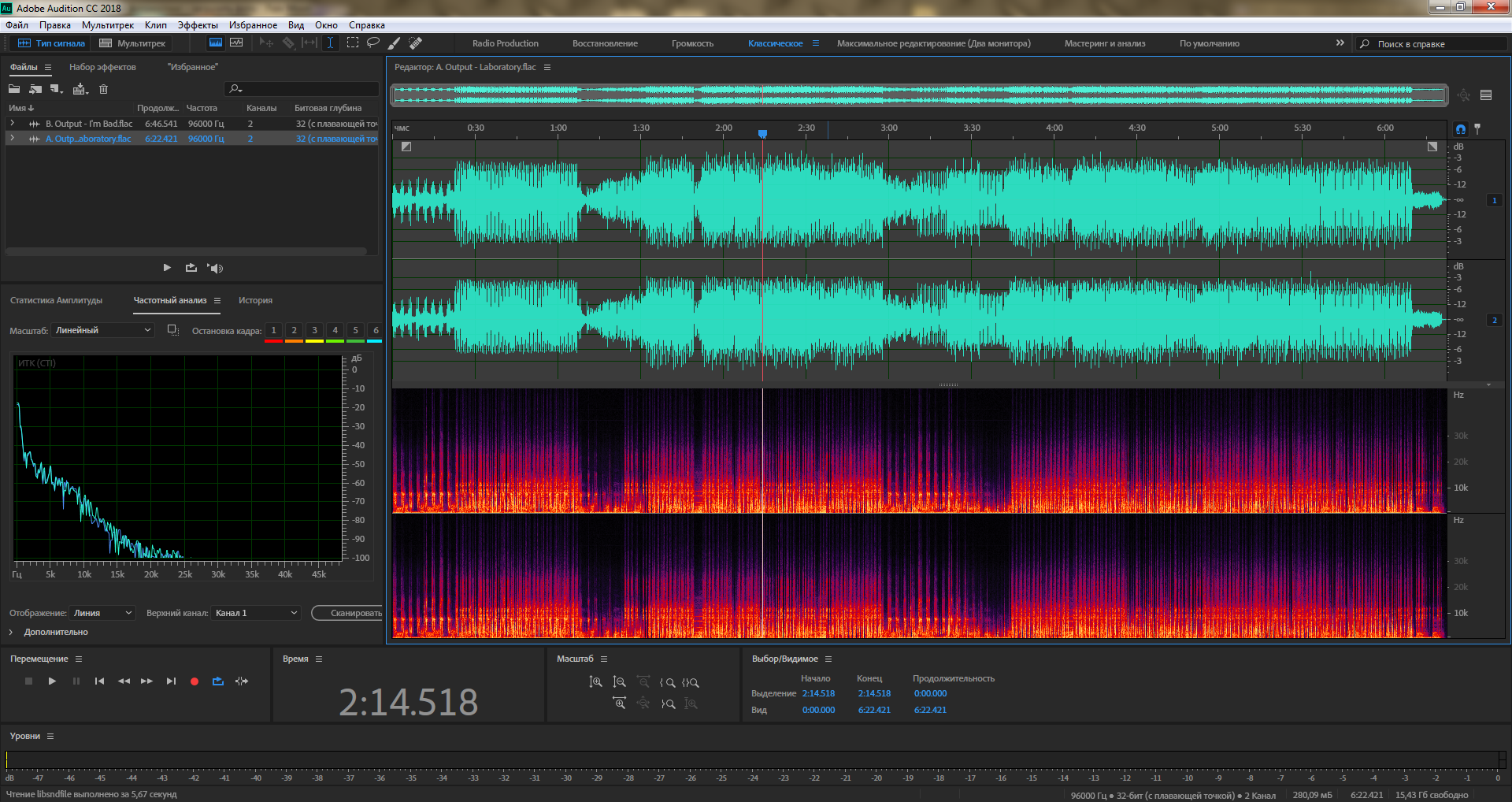Expand the B. Output - I'm Bad.flac file row
Image resolution: width=1512 pixels, height=802 pixels.
point(13,124)
